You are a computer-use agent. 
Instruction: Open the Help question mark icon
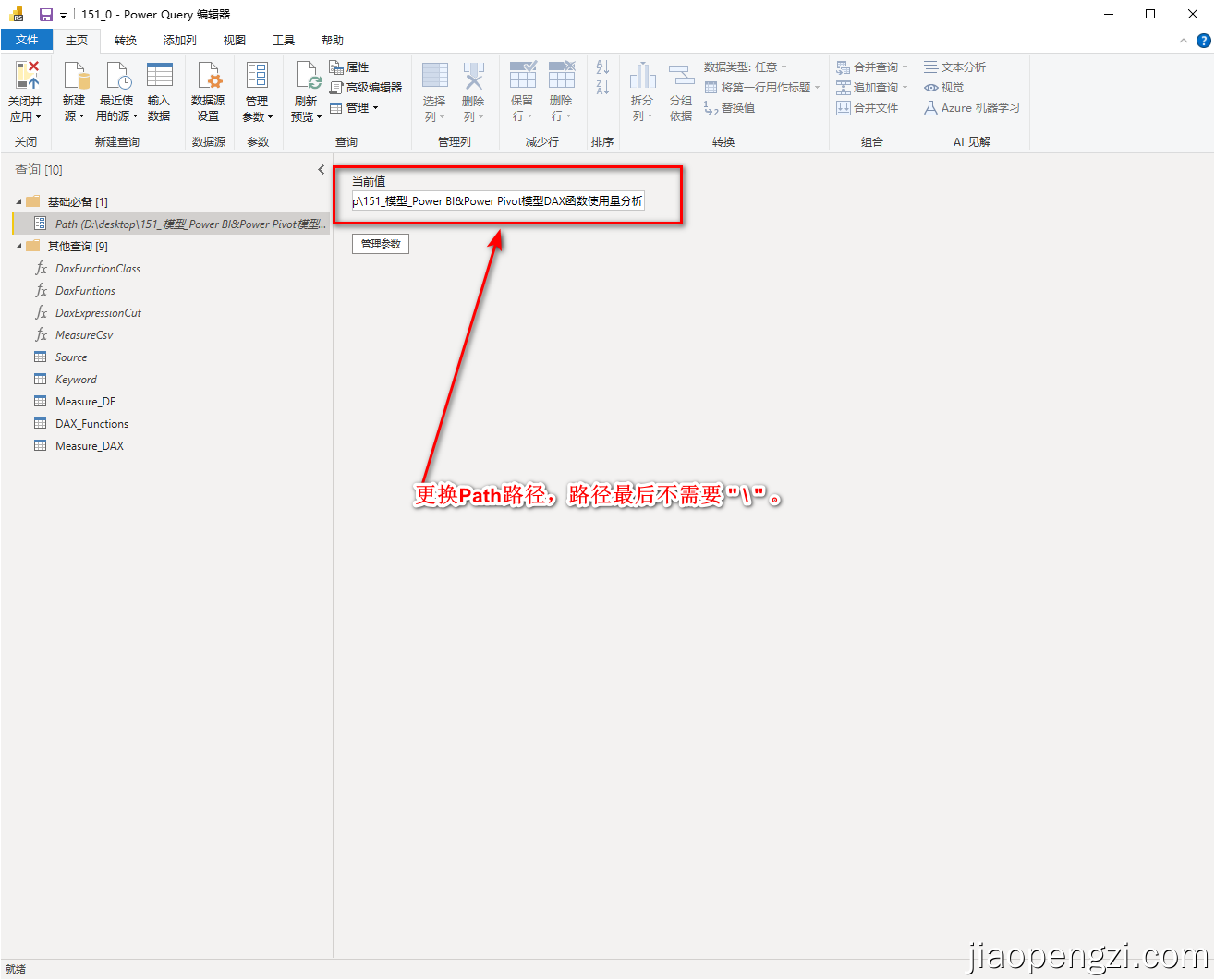click(1203, 41)
